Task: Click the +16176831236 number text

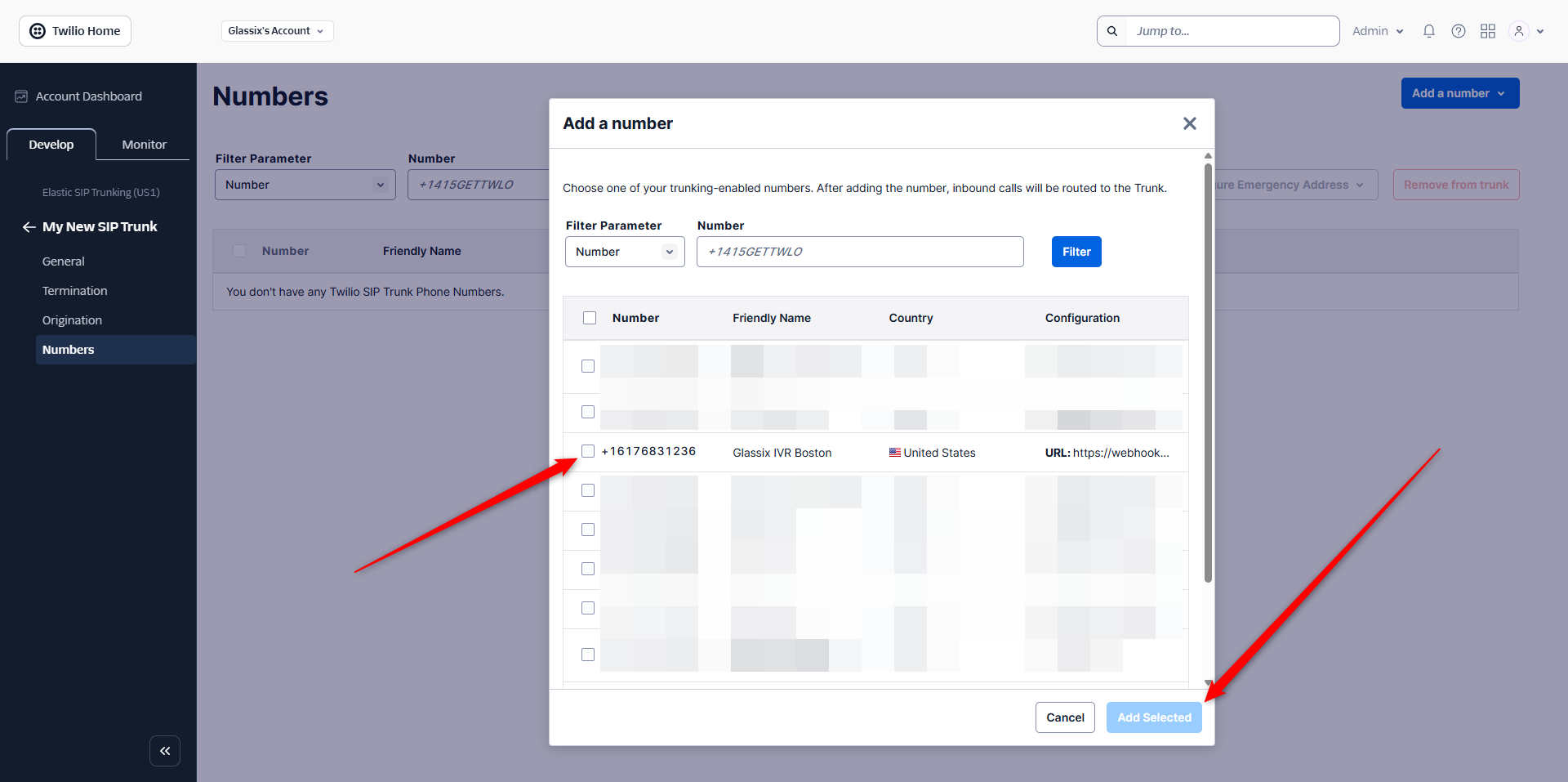Action: (x=648, y=451)
